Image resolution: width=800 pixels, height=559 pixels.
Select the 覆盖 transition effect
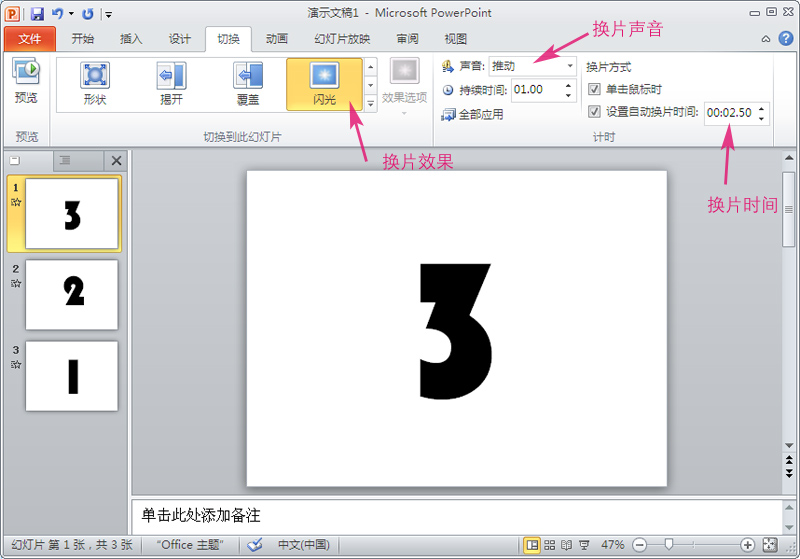tap(248, 84)
